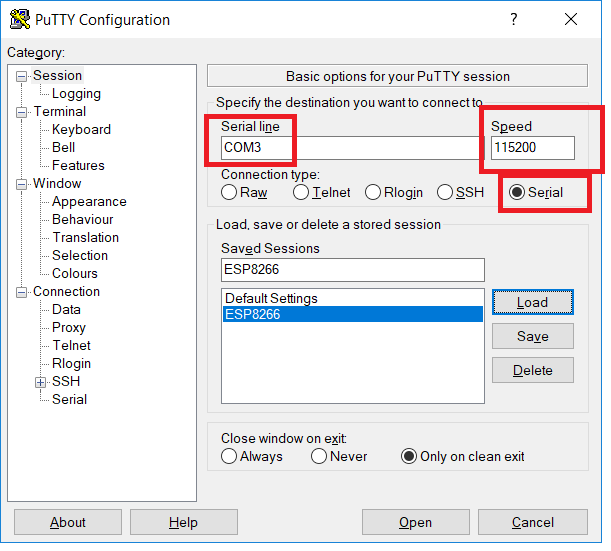Select ESP8266 in the session list
The width and height of the screenshot is (611, 551).
353,314
